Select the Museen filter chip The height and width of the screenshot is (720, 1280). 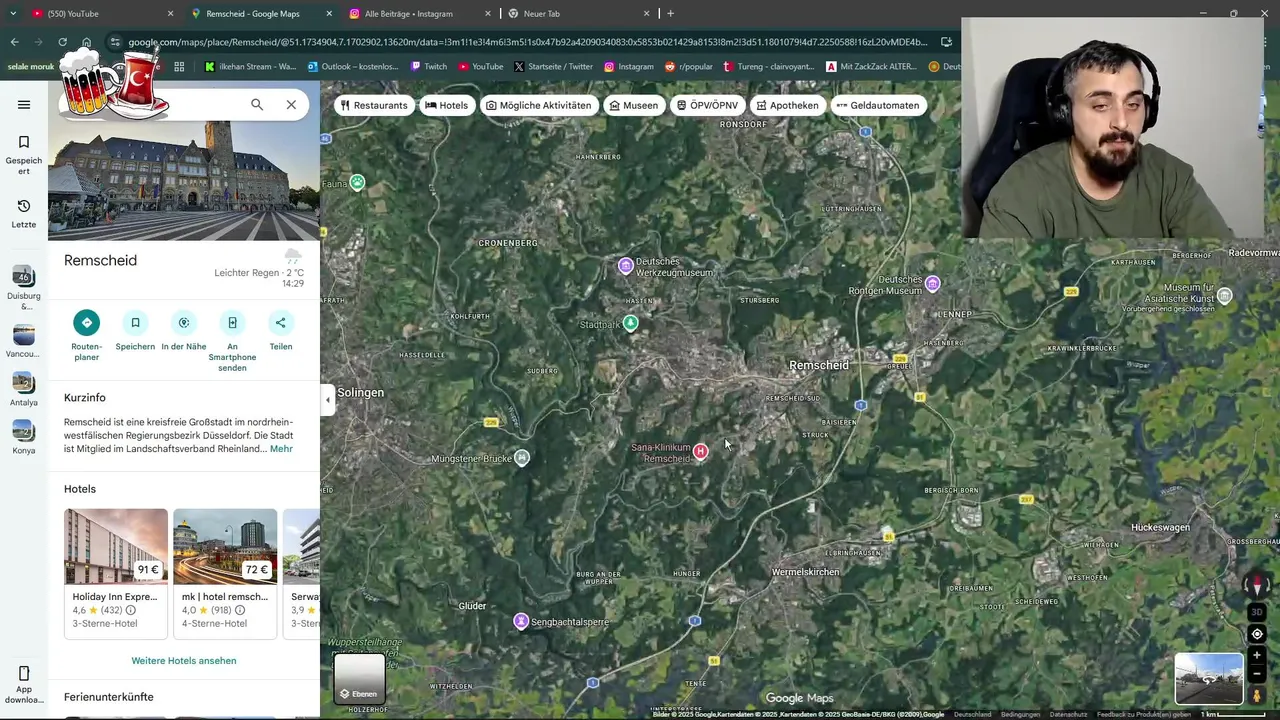click(x=634, y=105)
